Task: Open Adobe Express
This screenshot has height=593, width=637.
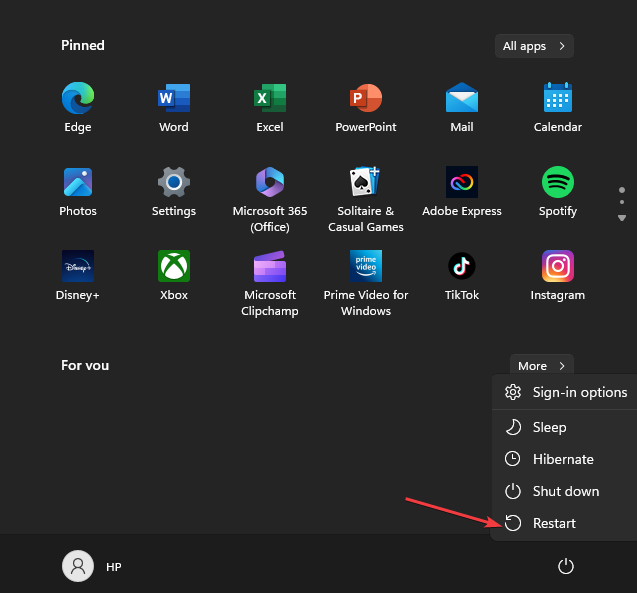Action: [x=462, y=191]
